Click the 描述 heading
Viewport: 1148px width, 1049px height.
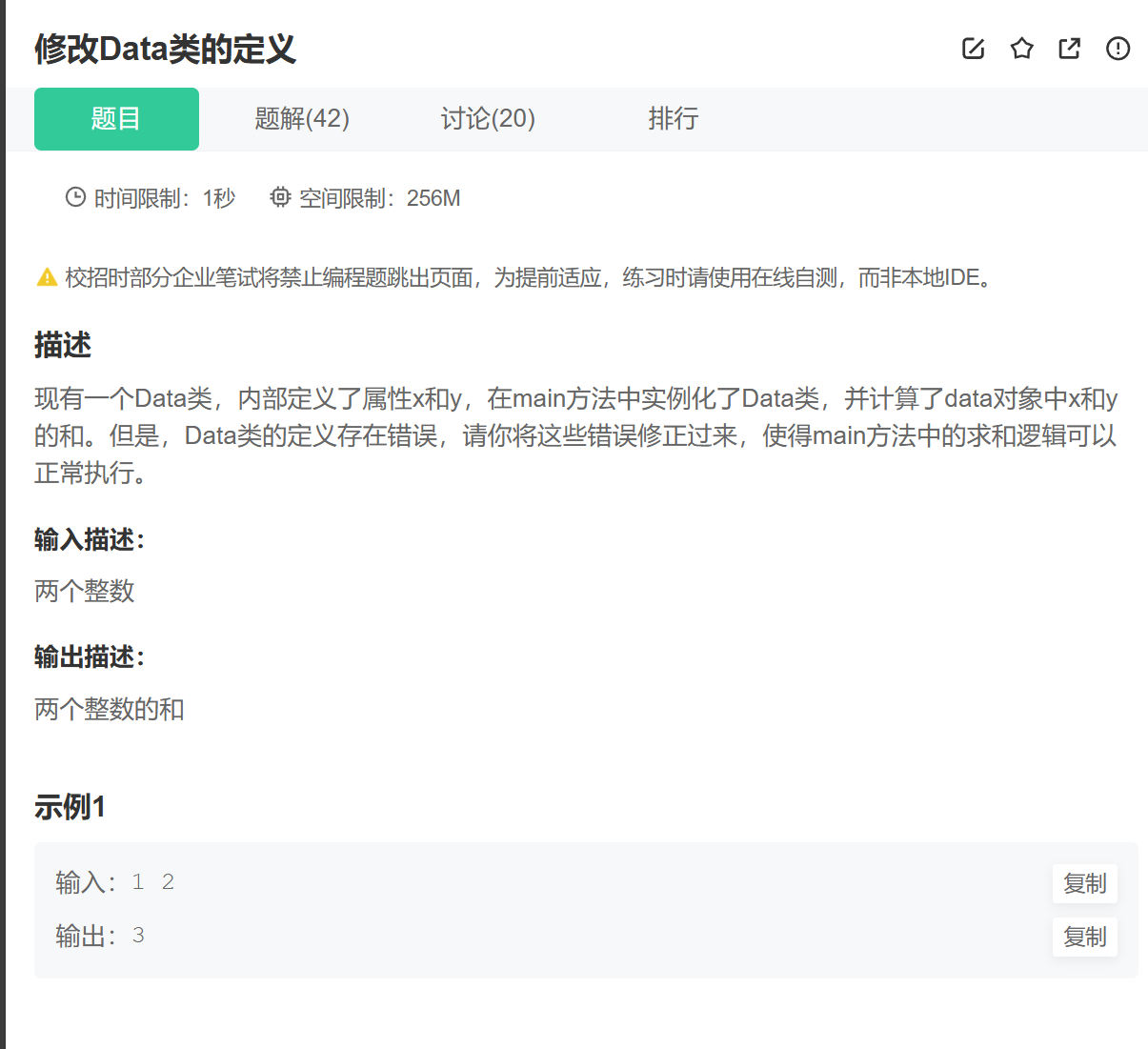[x=63, y=345]
